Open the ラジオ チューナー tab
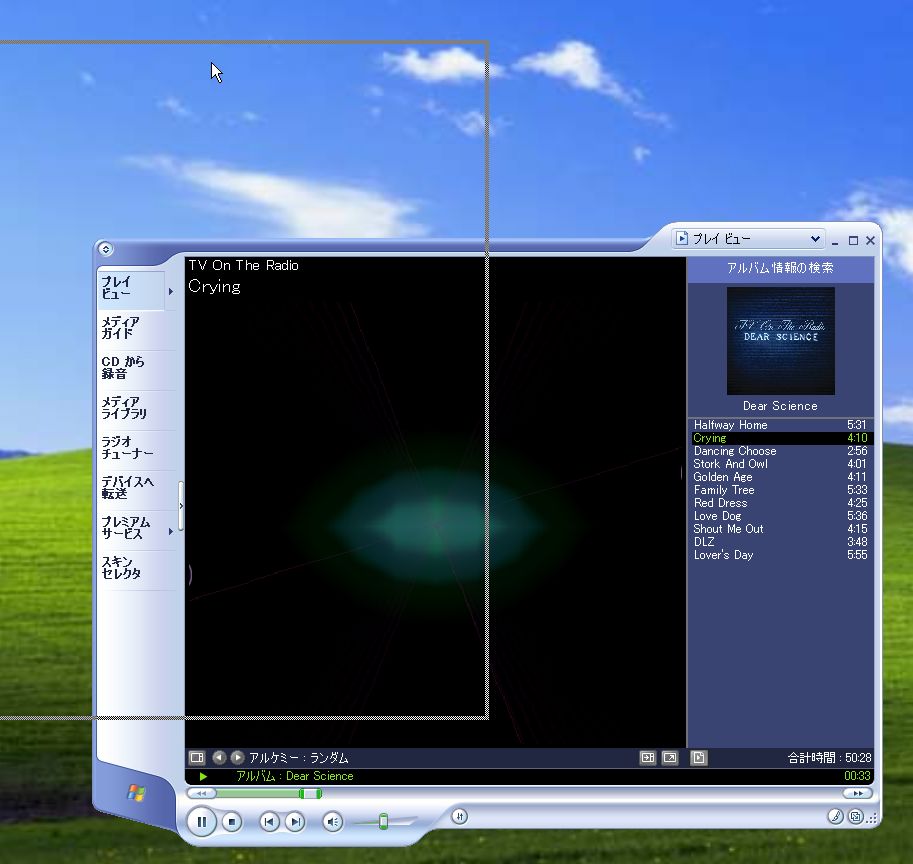This screenshot has height=864, width=913. (136, 448)
